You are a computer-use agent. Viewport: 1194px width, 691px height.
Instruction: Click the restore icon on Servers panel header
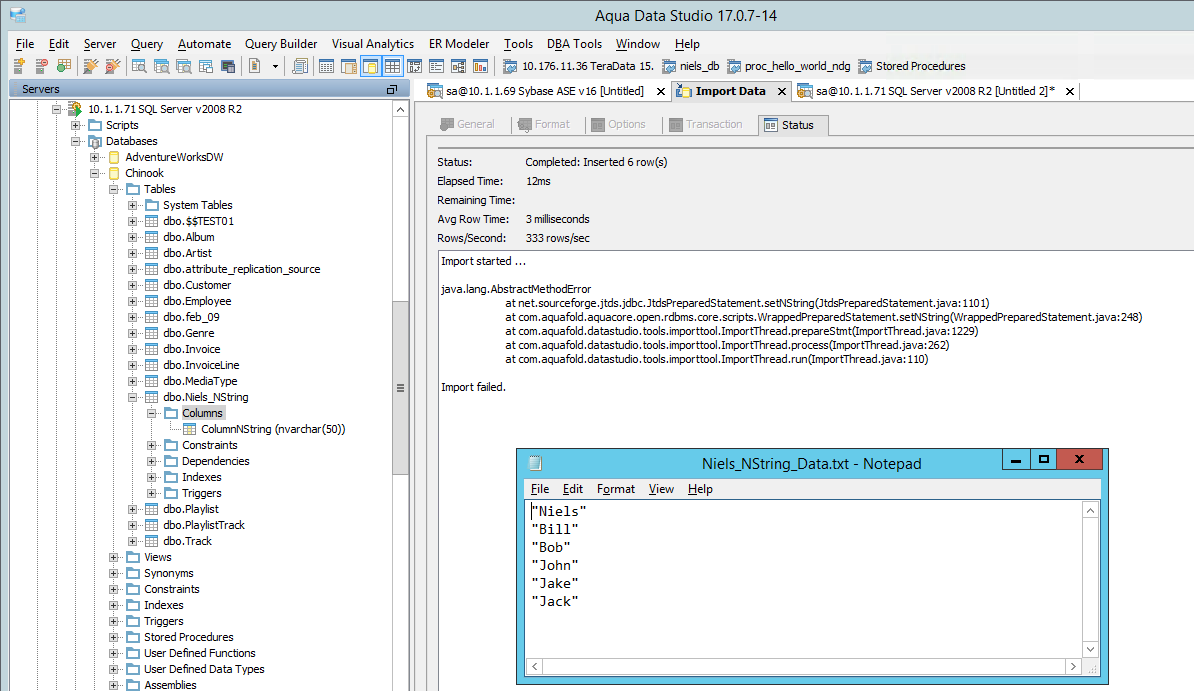(x=391, y=89)
